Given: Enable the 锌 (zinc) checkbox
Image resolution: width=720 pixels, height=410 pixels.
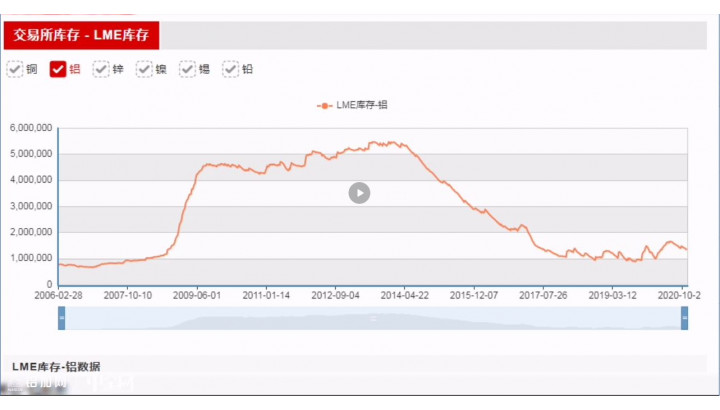Looking at the screenshot, I should click(101, 69).
